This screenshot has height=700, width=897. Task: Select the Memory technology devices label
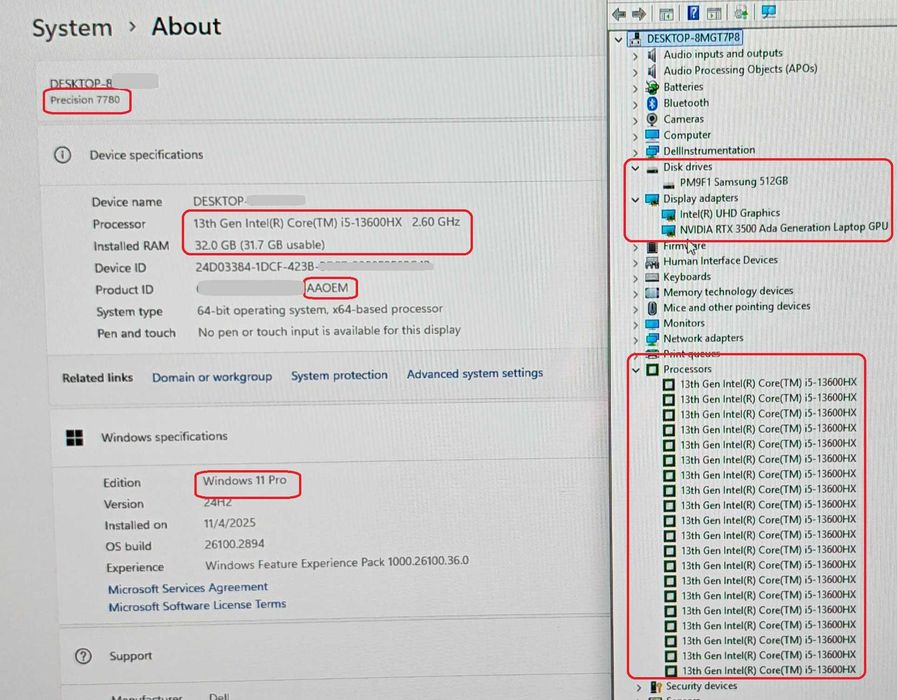(x=728, y=292)
